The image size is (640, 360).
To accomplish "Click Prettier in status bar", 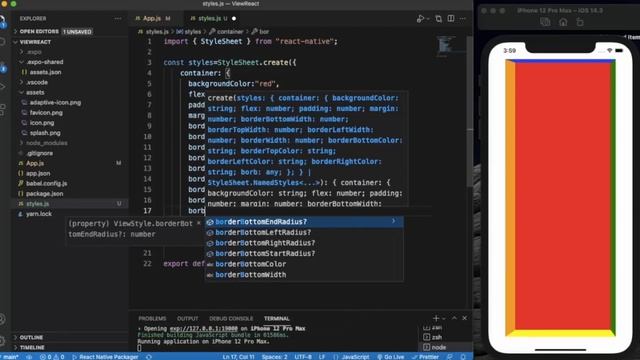I will pyautogui.click(x=425, y=357).
